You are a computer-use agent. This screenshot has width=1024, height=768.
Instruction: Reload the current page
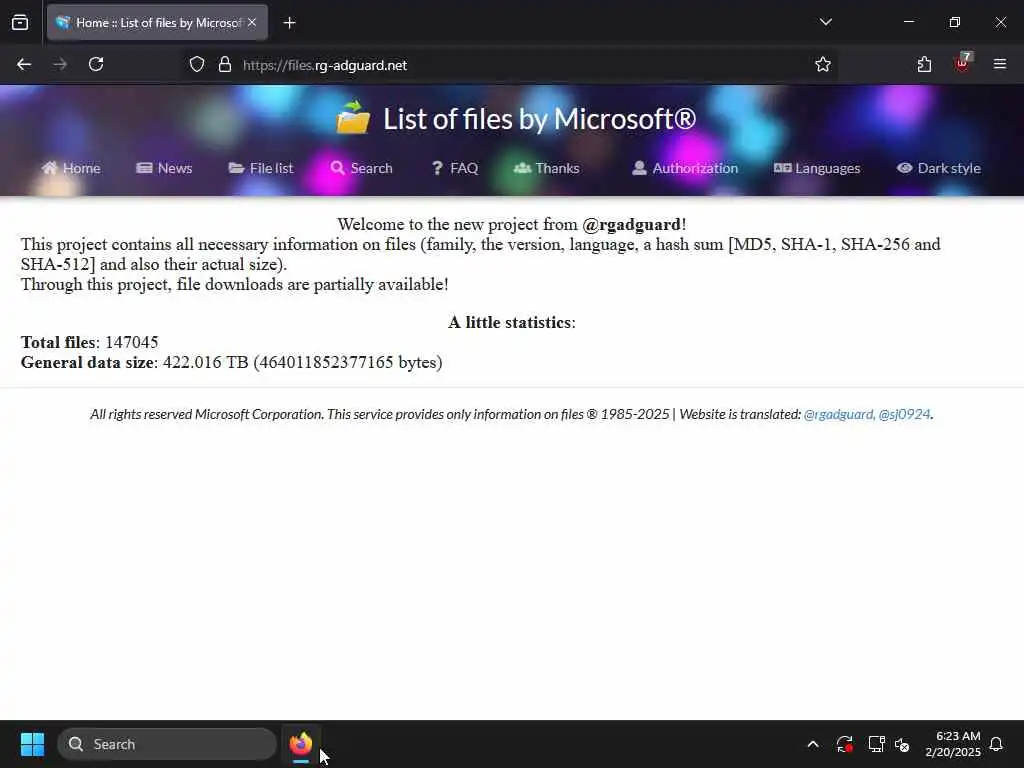point(96,64)
